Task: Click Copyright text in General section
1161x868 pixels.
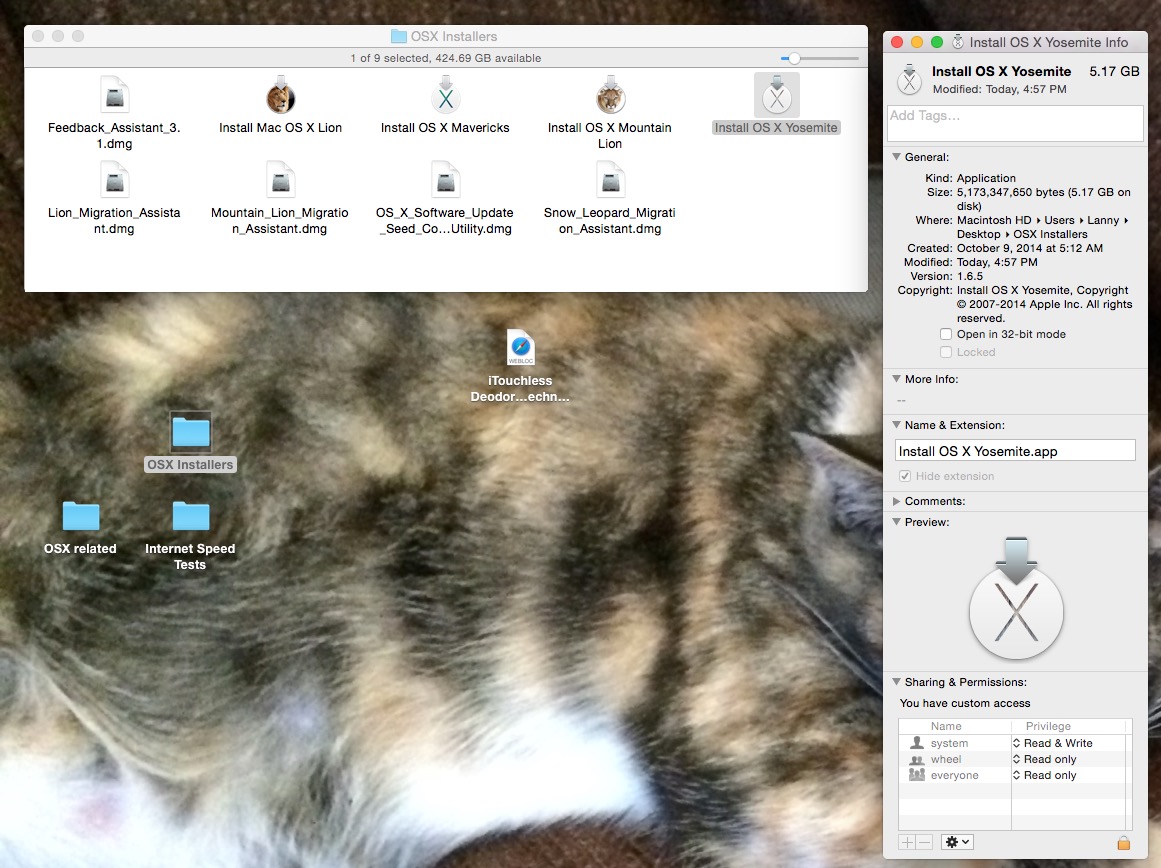Action: click(x=1044, y=304)
